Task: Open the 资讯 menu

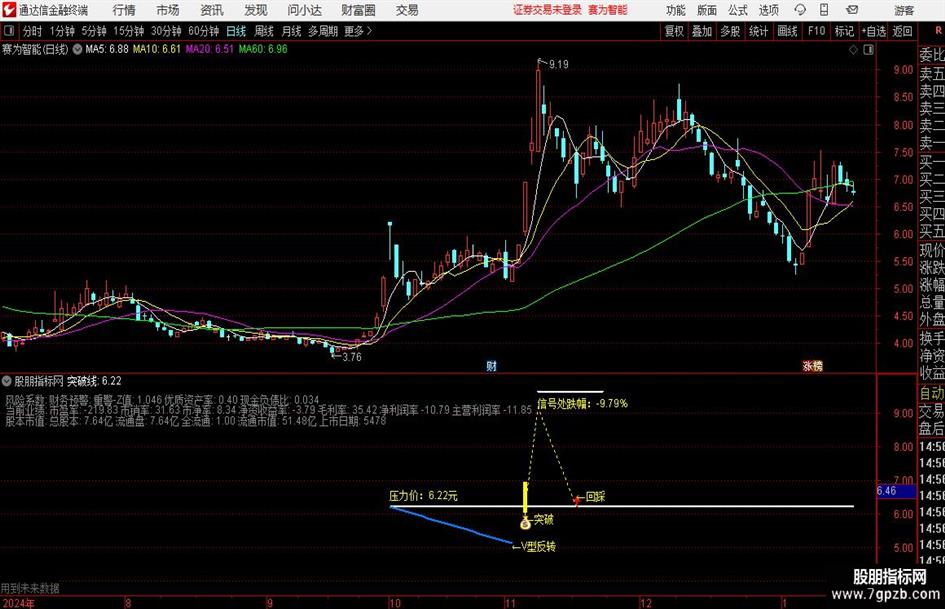Action: pos(212,10)
